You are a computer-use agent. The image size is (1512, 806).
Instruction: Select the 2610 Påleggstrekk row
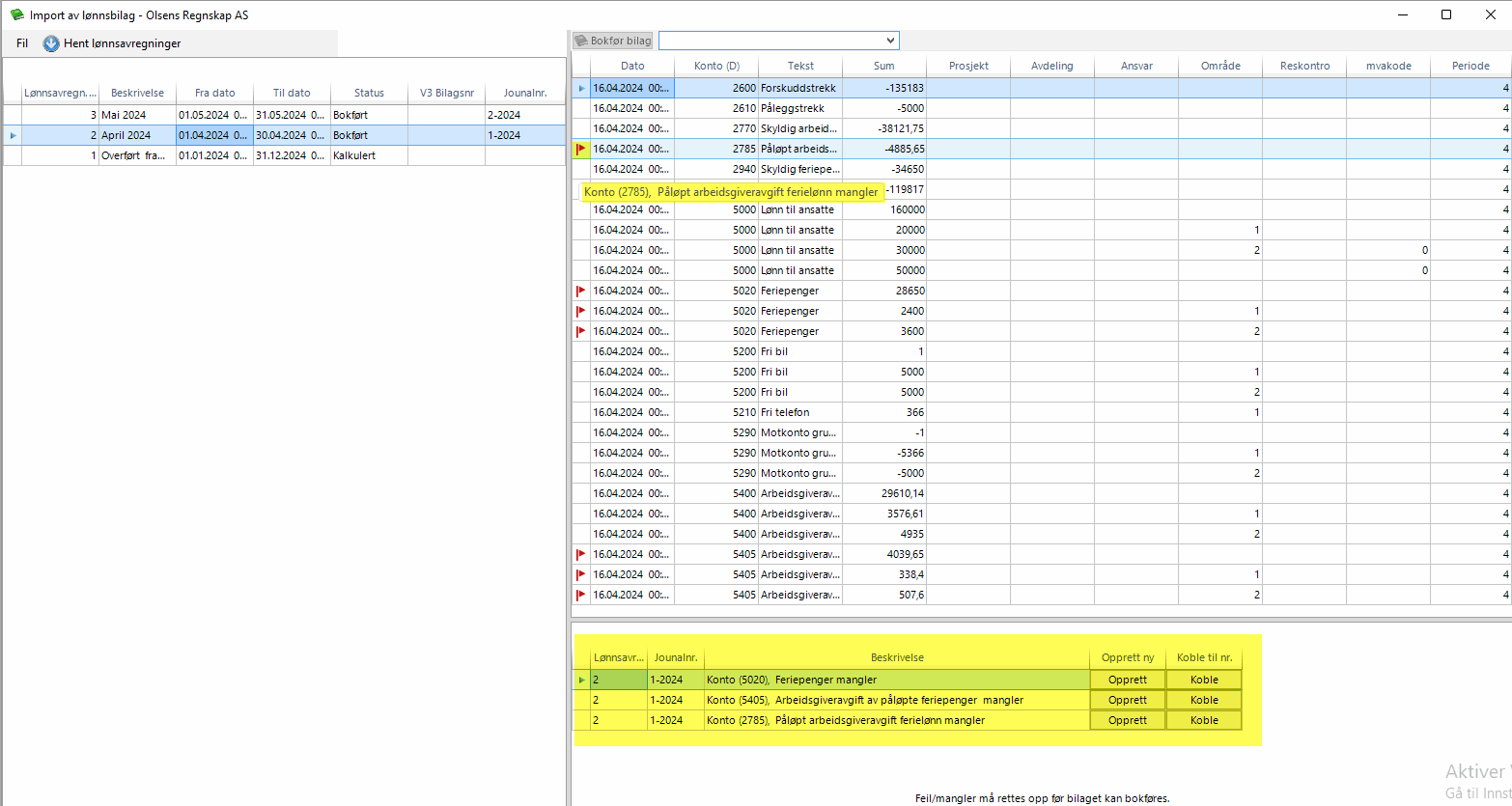[x=1043, y=108]
